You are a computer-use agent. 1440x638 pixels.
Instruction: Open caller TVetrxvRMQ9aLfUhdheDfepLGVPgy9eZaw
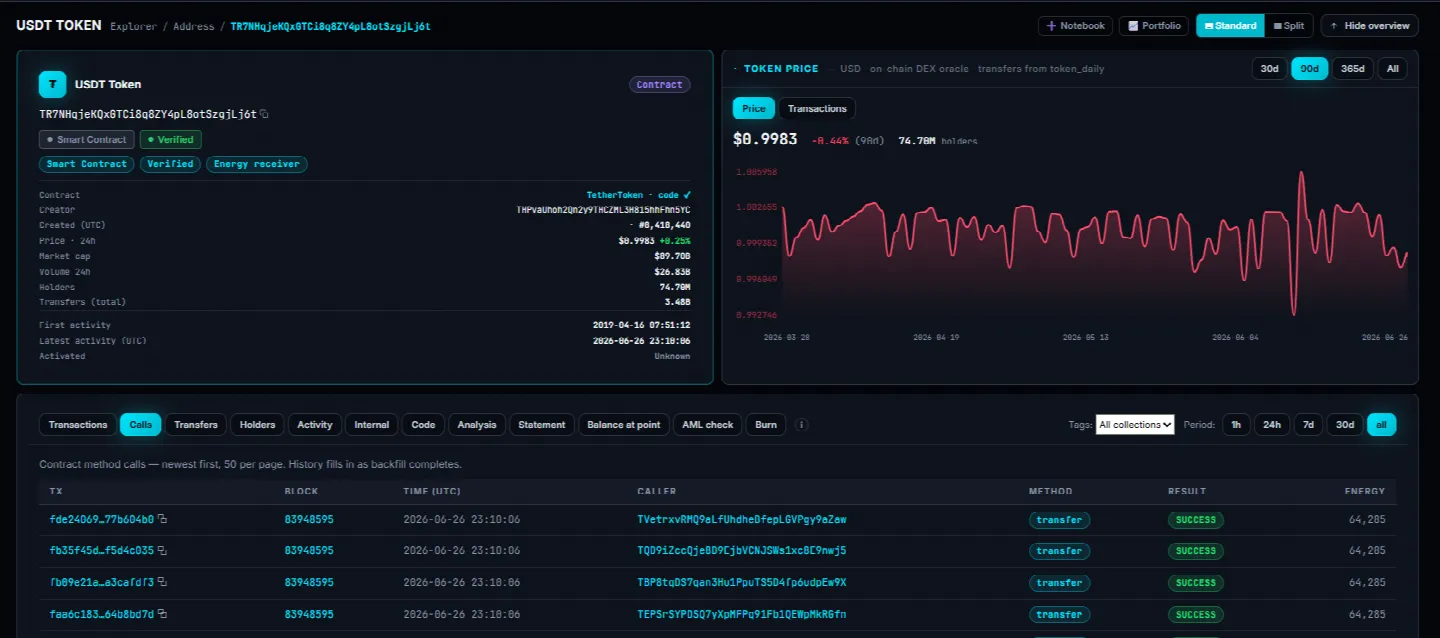point(742,520)
